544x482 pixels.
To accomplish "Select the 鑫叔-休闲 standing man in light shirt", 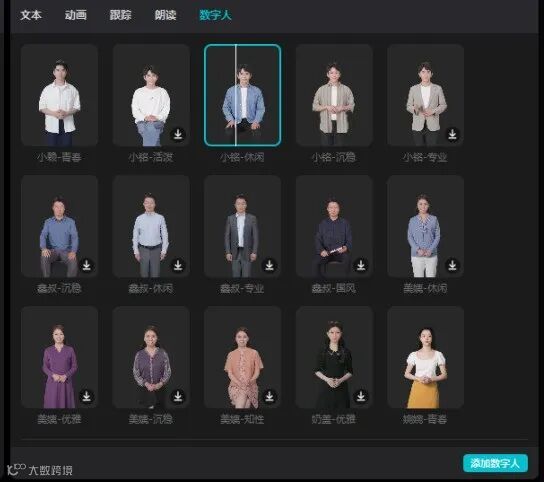I will tap(151, 226).
